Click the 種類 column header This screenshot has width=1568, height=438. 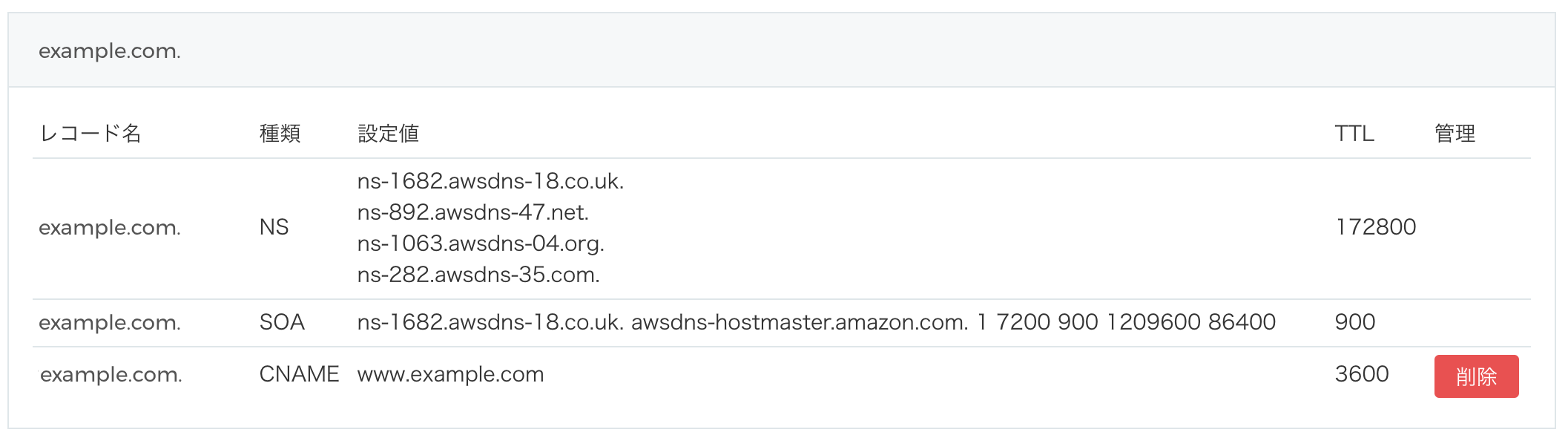280,134
